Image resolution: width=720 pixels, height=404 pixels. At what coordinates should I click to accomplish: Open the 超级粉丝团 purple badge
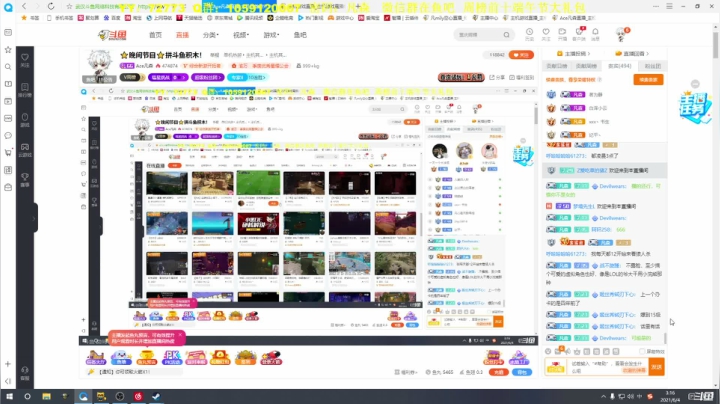208,77
